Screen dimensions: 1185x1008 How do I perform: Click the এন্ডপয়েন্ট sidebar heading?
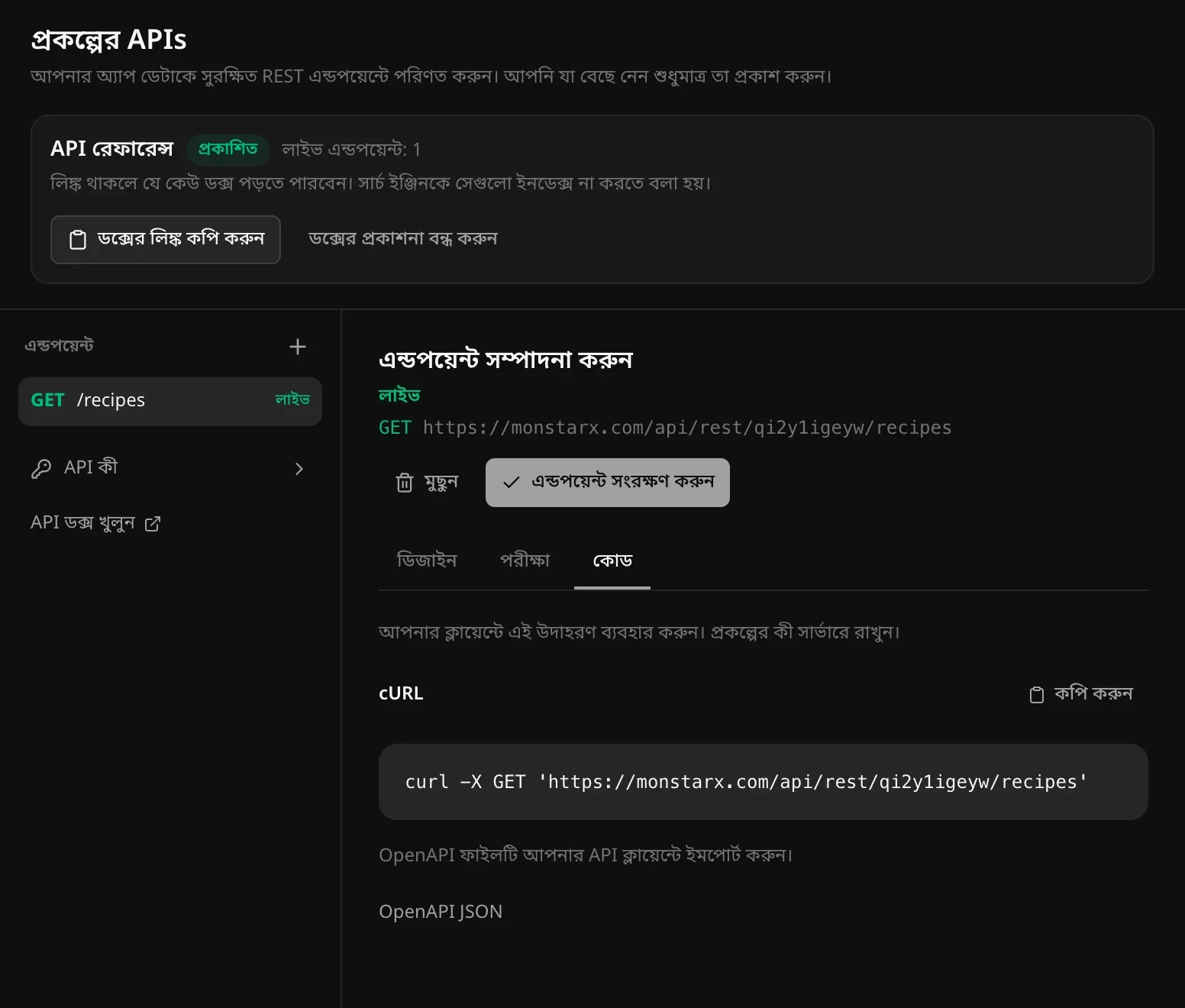[59, 346]
